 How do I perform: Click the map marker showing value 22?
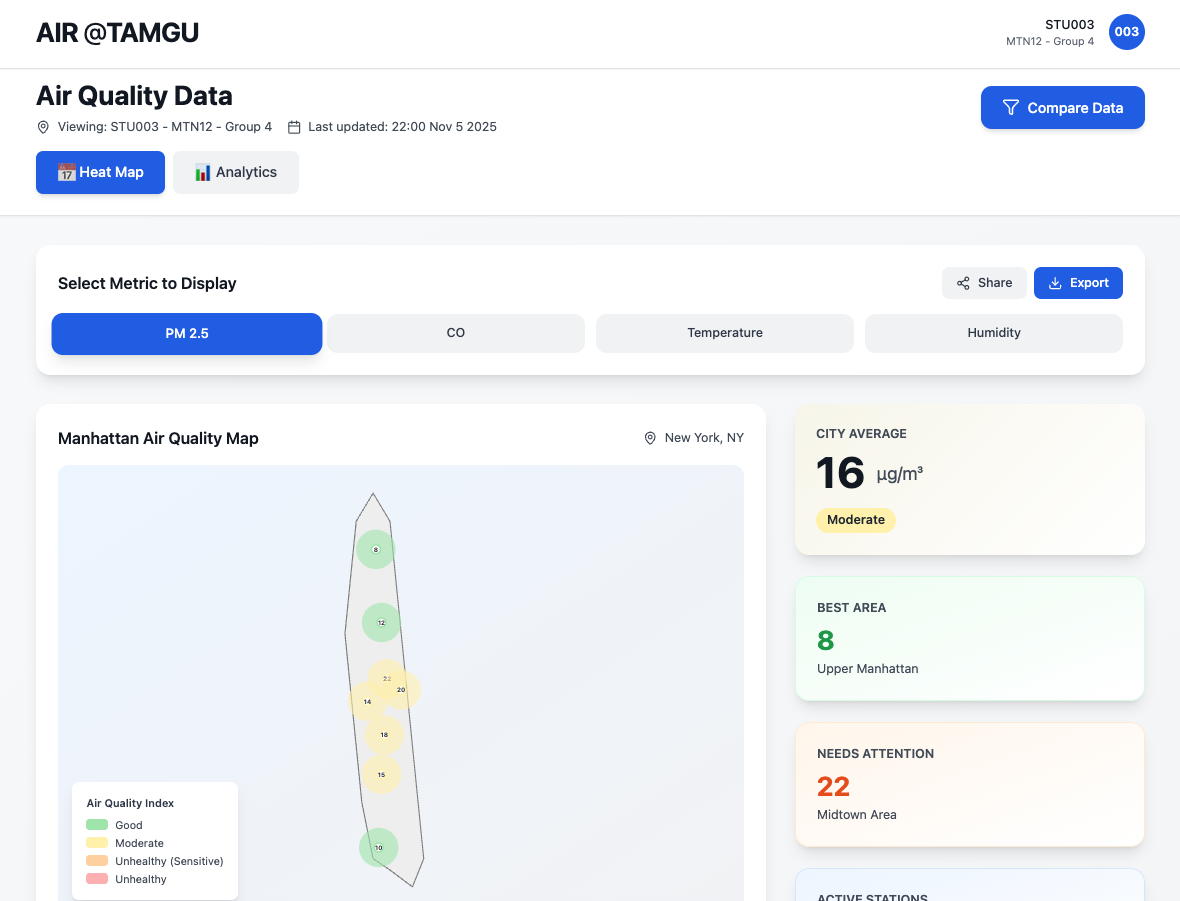pos(387,679)
